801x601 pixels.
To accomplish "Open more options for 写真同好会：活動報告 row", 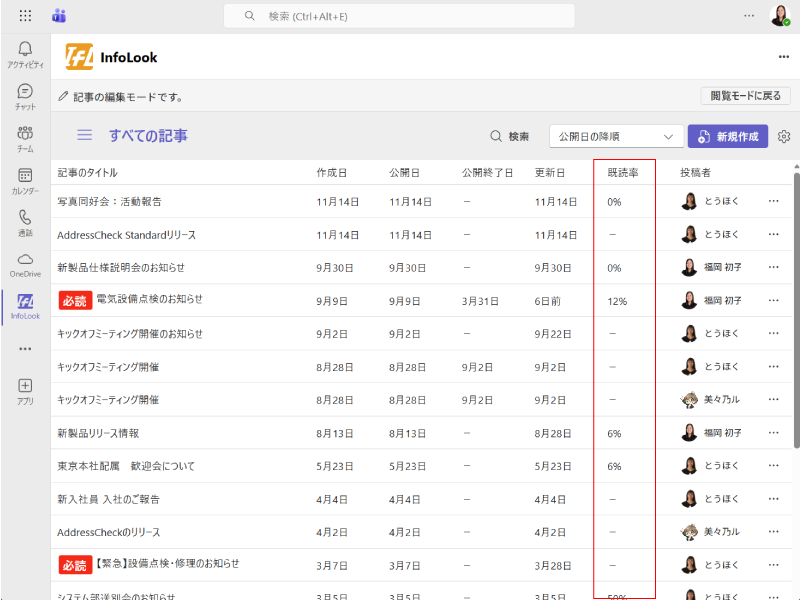I will click(773, 202).
